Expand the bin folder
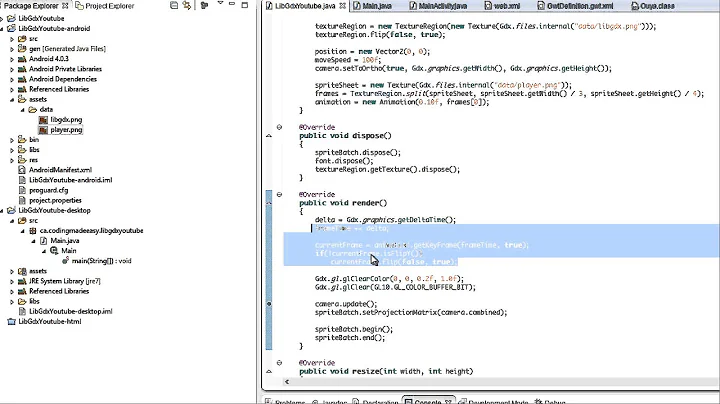Image resolution: width=720 pixels, height=404 pixels. click(12, 140)
